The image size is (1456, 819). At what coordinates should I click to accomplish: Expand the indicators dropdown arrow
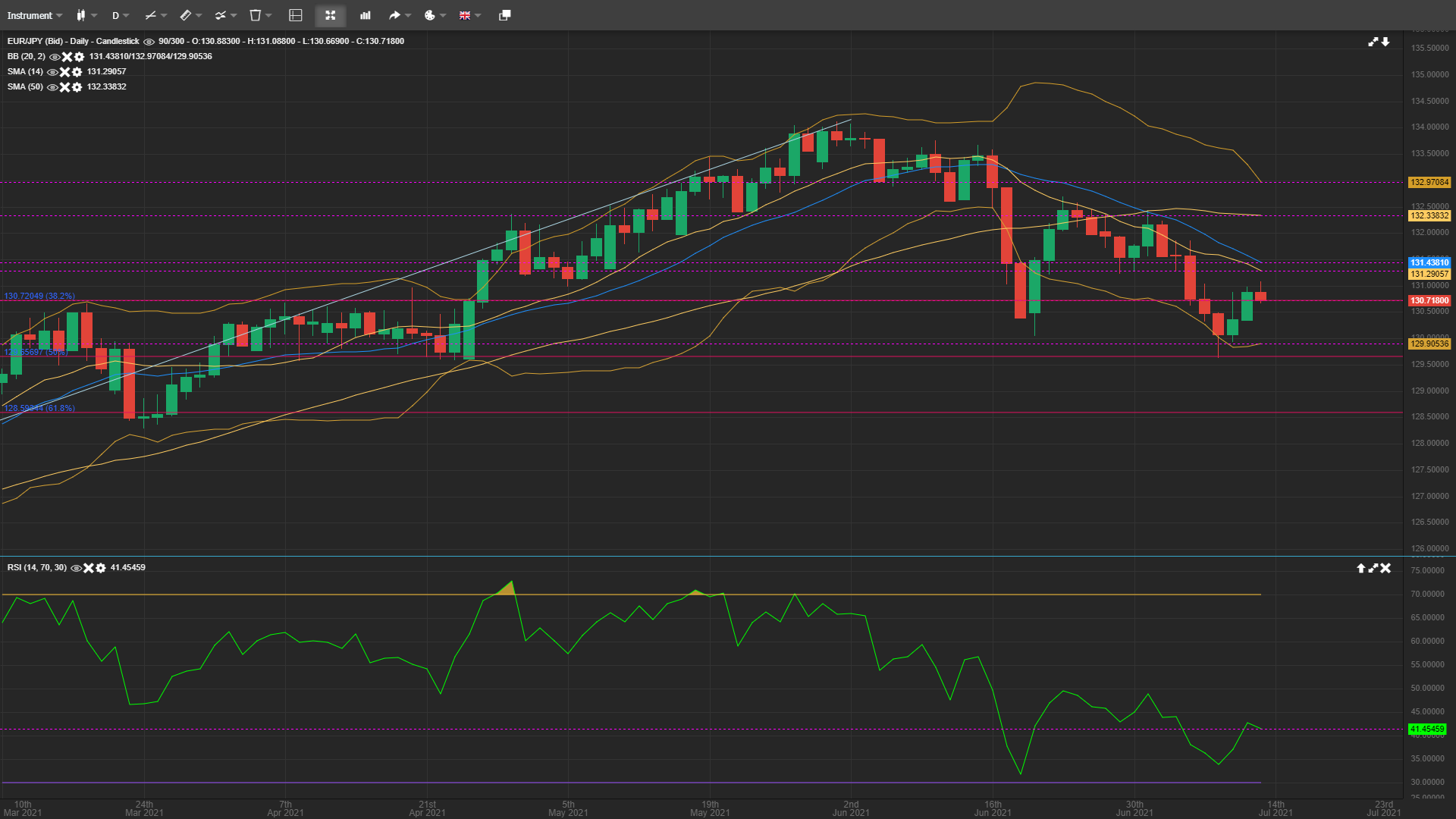click(234, 15)
